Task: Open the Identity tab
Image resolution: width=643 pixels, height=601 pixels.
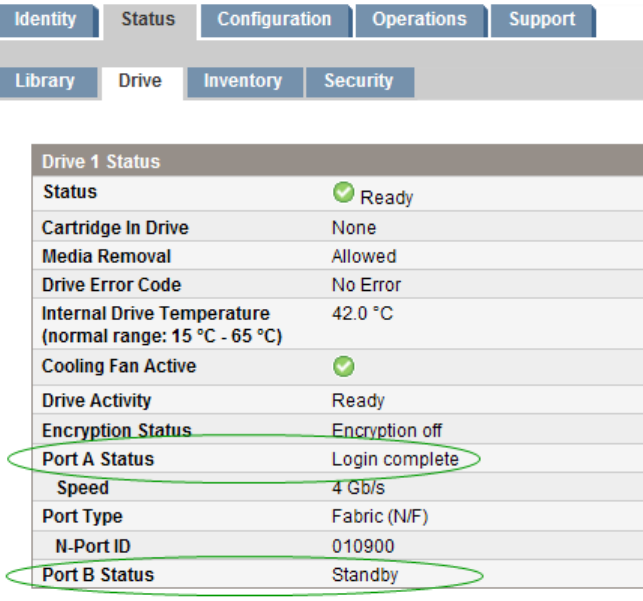Action: (46, 19)
